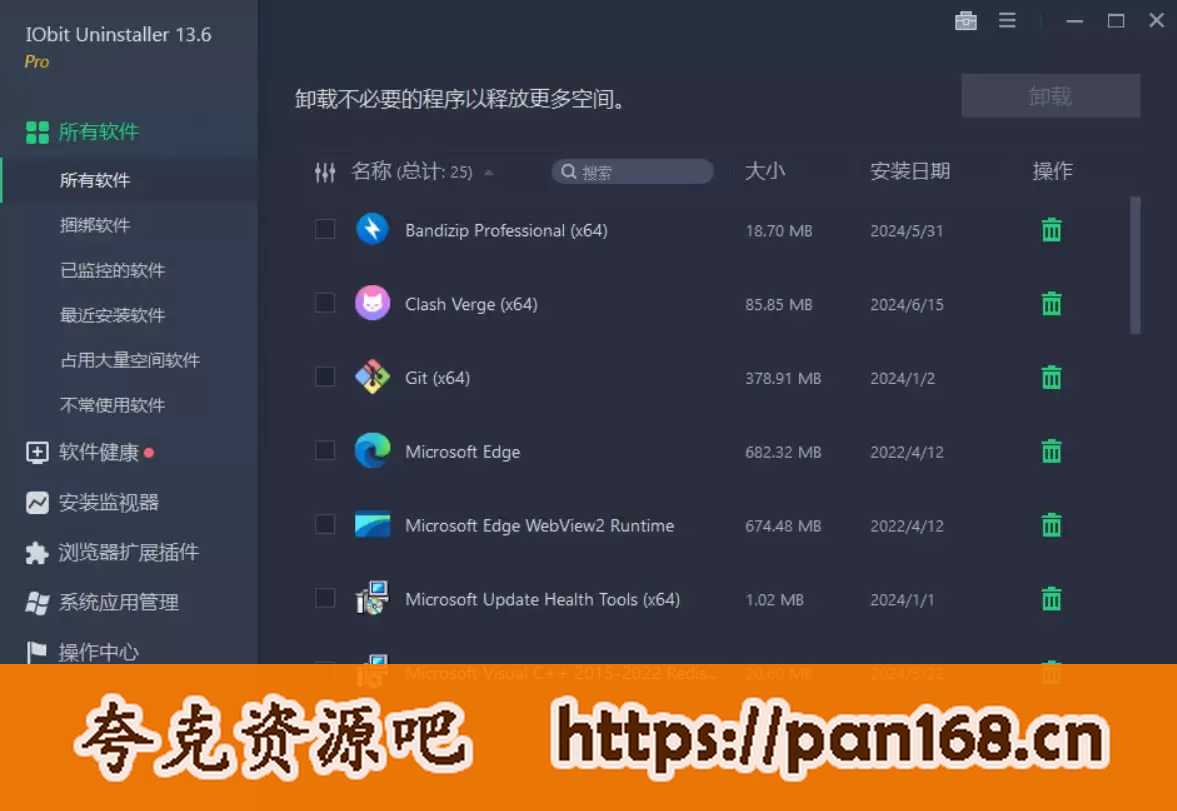Click the 378.91 MB size value
The width and height of the screenshot is (1177, 811).
(x=783, y=378)
